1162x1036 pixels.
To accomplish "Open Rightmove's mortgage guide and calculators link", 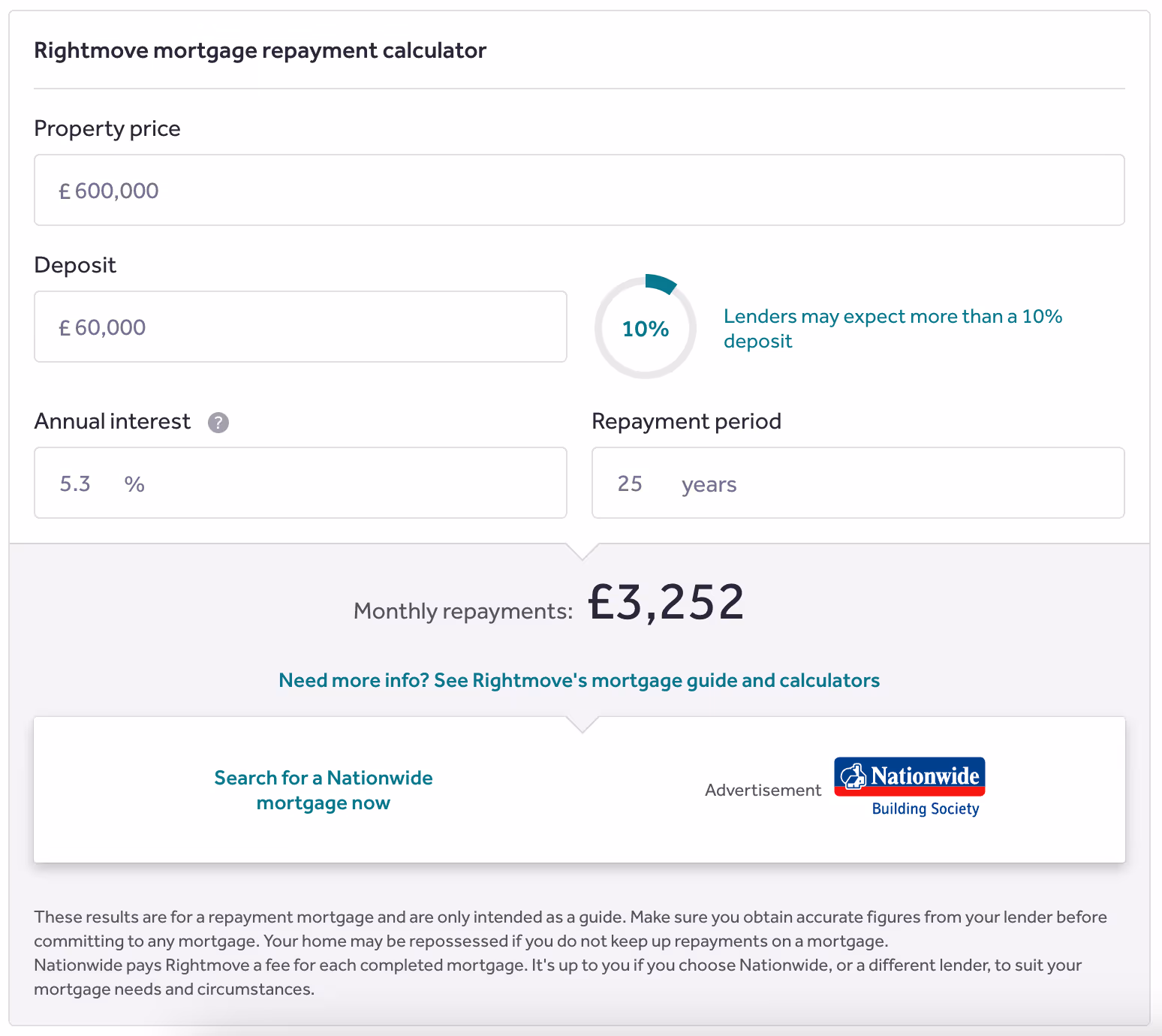I will pyautogui.click(x=579, y=680).
